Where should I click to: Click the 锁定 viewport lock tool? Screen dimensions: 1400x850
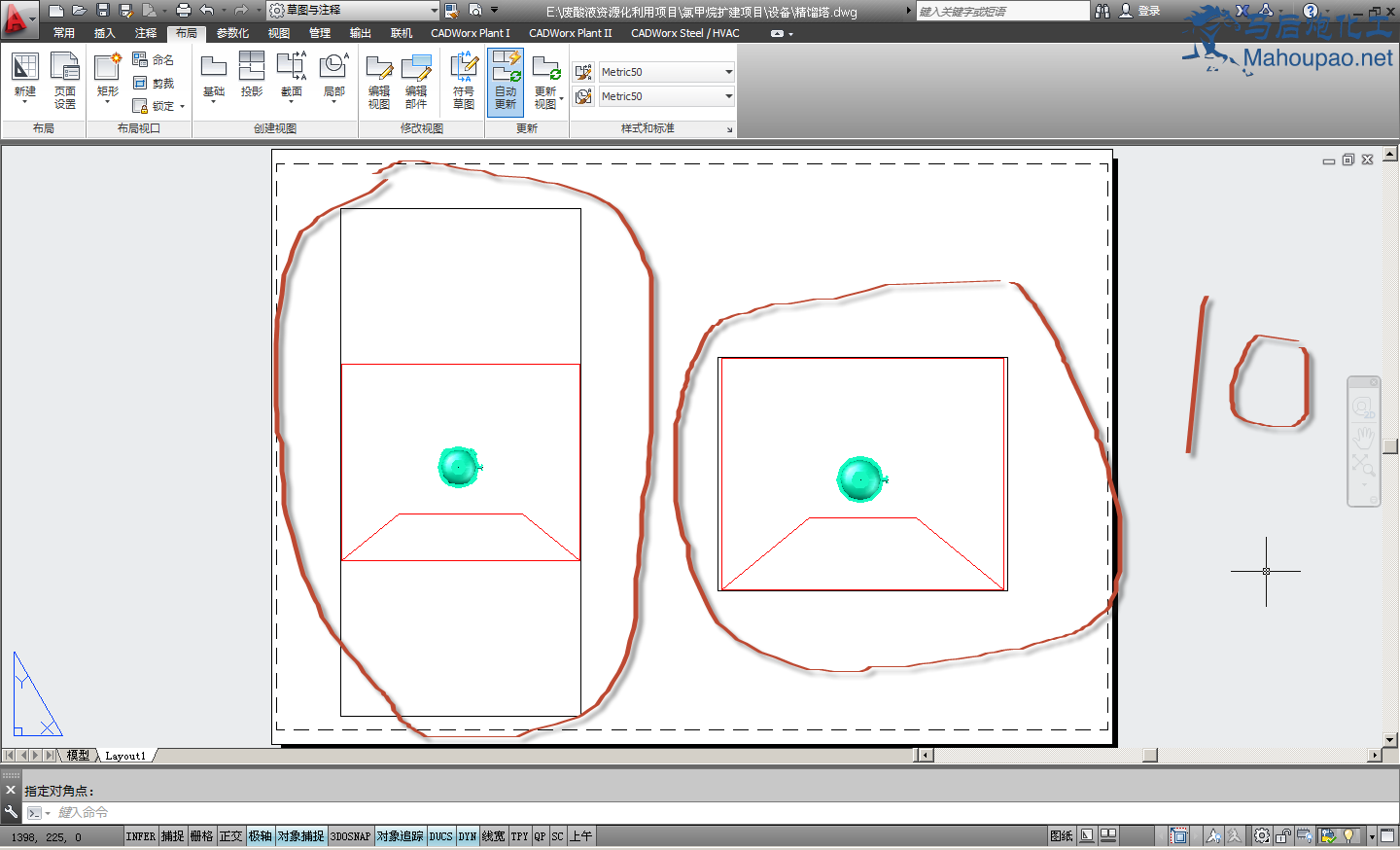coord(153,106)
